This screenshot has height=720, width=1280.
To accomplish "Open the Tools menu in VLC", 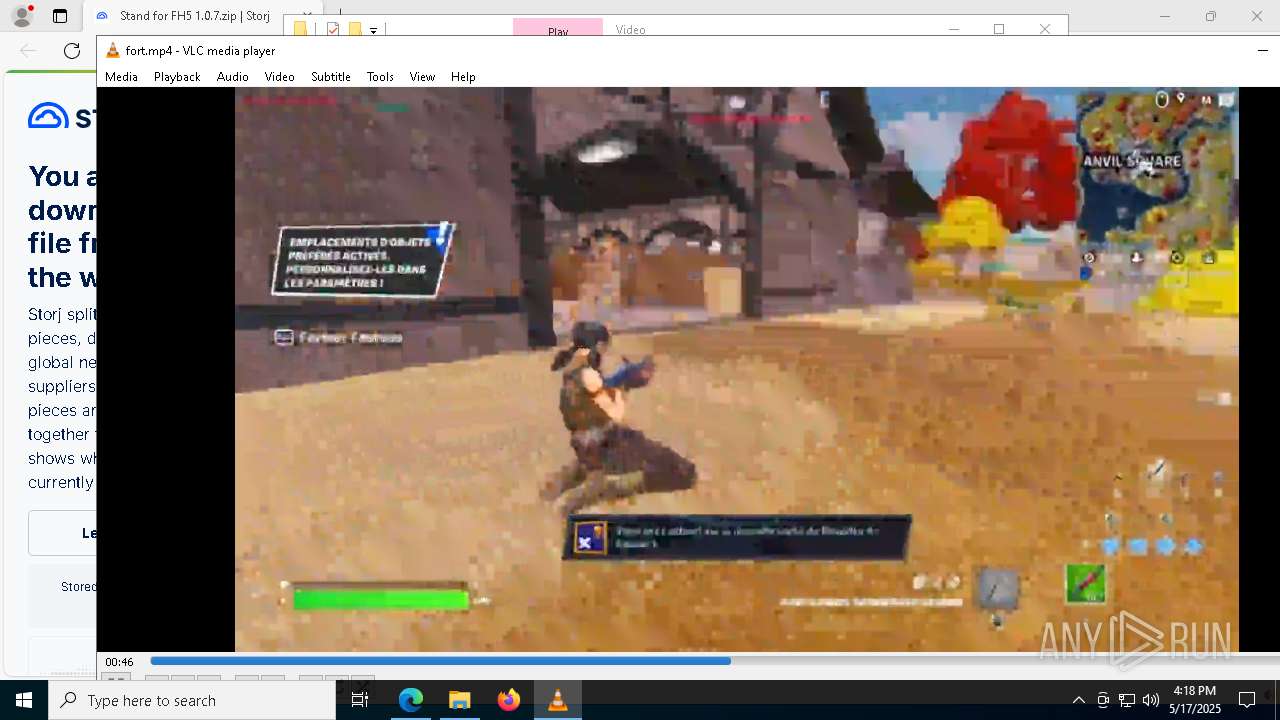I will 380,76.
